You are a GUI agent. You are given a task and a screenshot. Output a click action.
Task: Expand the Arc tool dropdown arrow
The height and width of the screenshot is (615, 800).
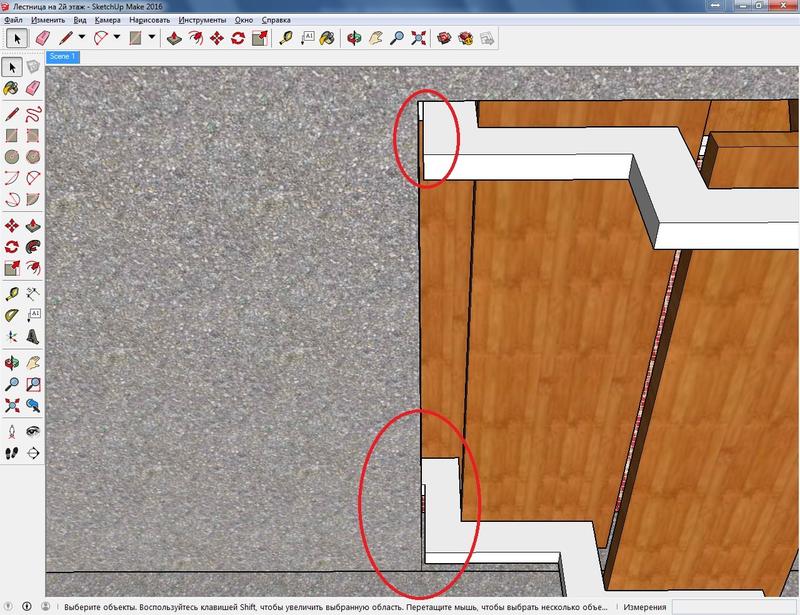(117, 38)
